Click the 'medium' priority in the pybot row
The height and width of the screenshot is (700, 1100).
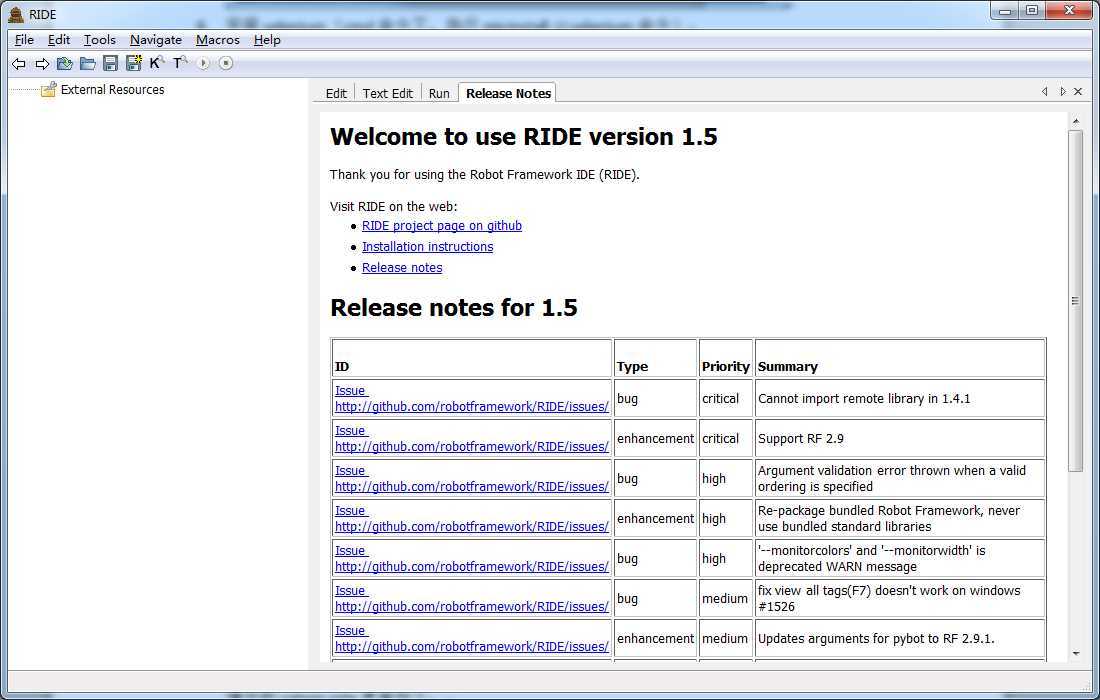pyautogui.click(x=725, y=638)
